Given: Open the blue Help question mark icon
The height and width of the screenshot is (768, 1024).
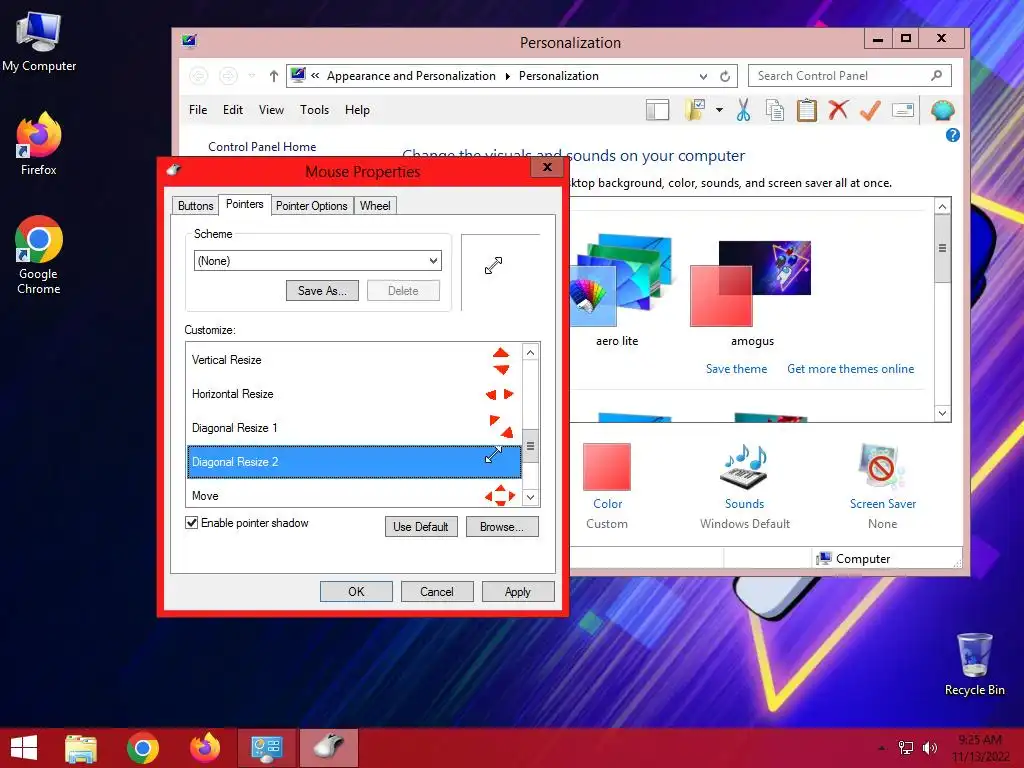Looking at the screenshot, I should tap(952, 135).
